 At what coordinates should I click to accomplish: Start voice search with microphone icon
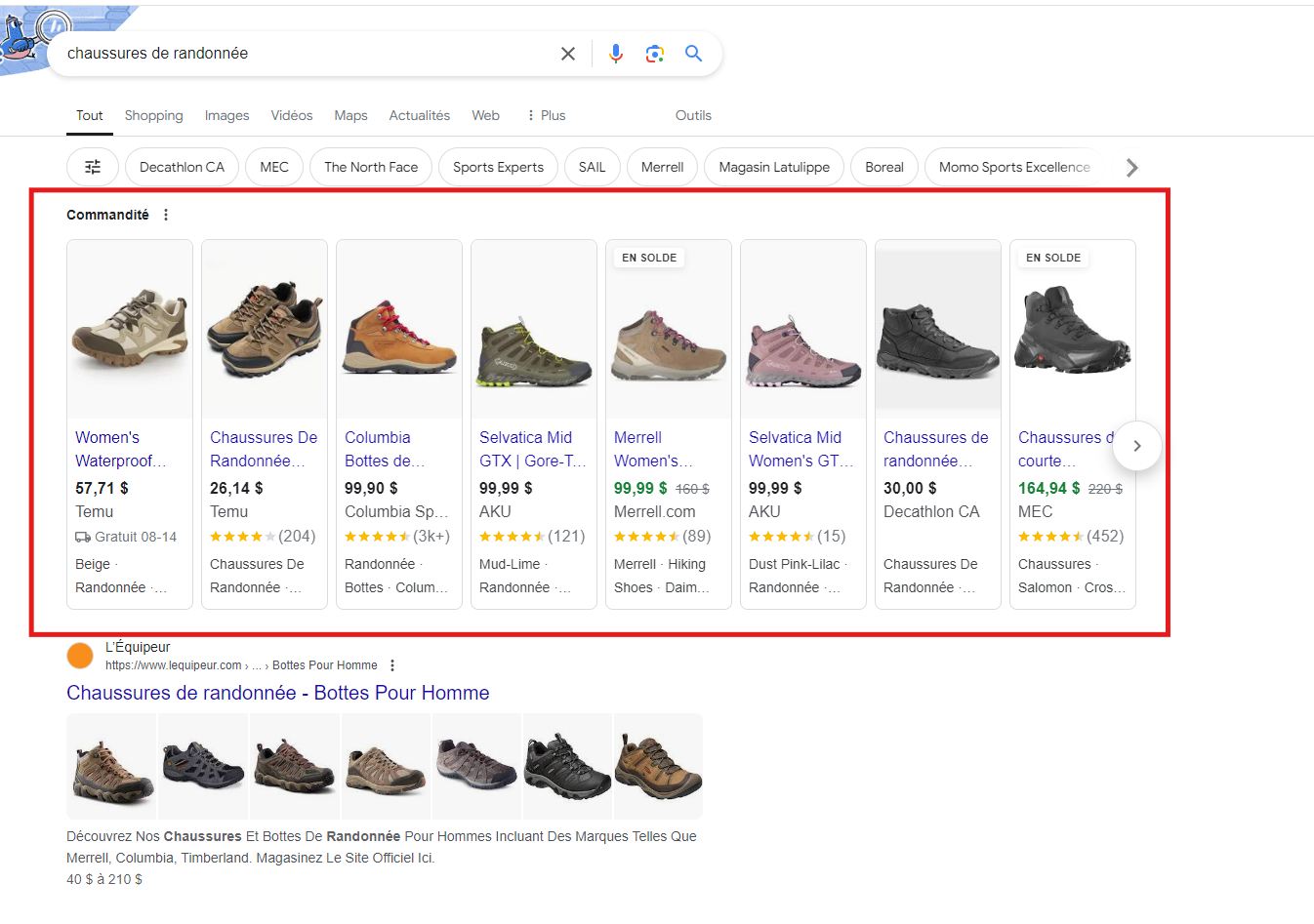point(616,54)
